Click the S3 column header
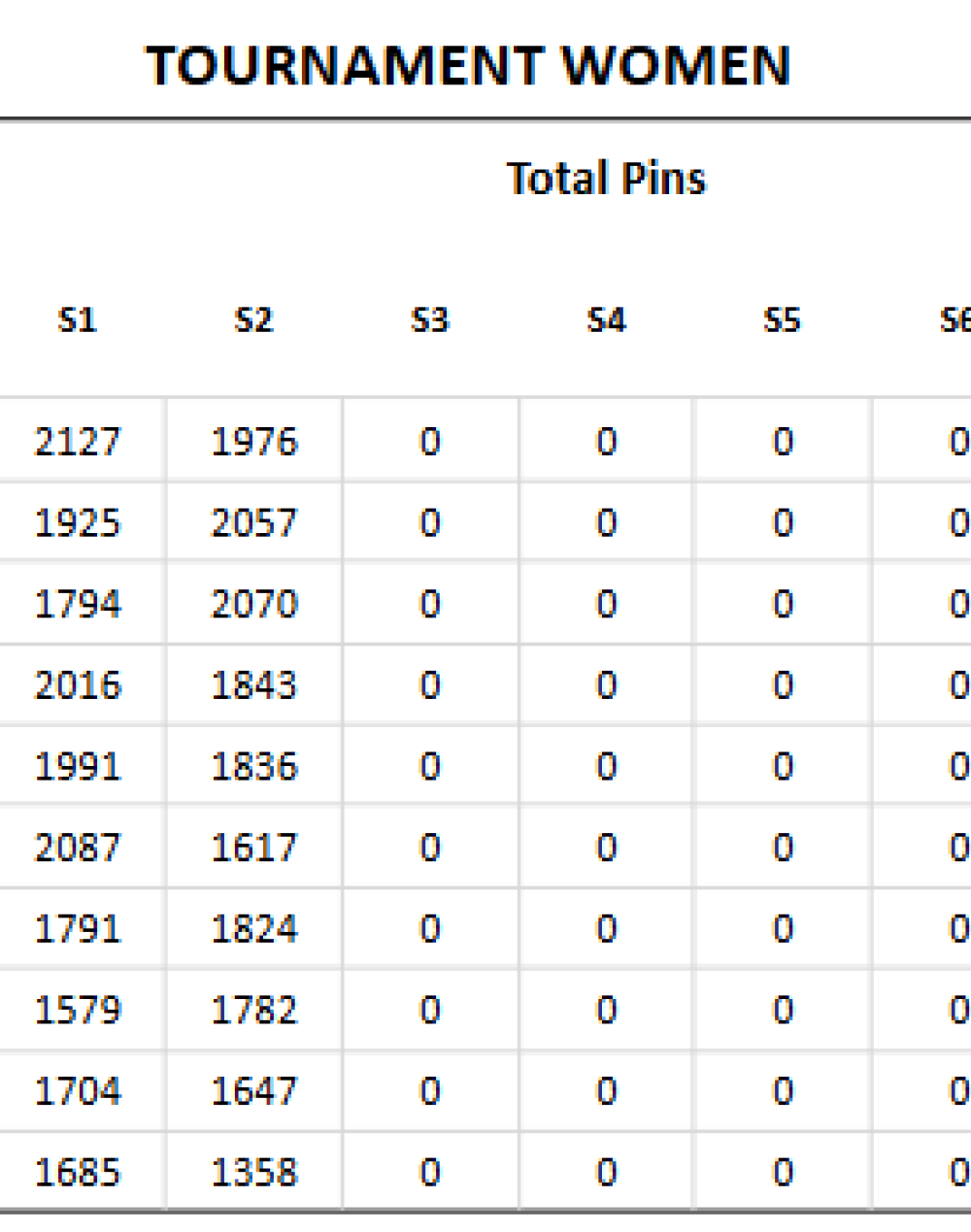 [x=429, y=320]
